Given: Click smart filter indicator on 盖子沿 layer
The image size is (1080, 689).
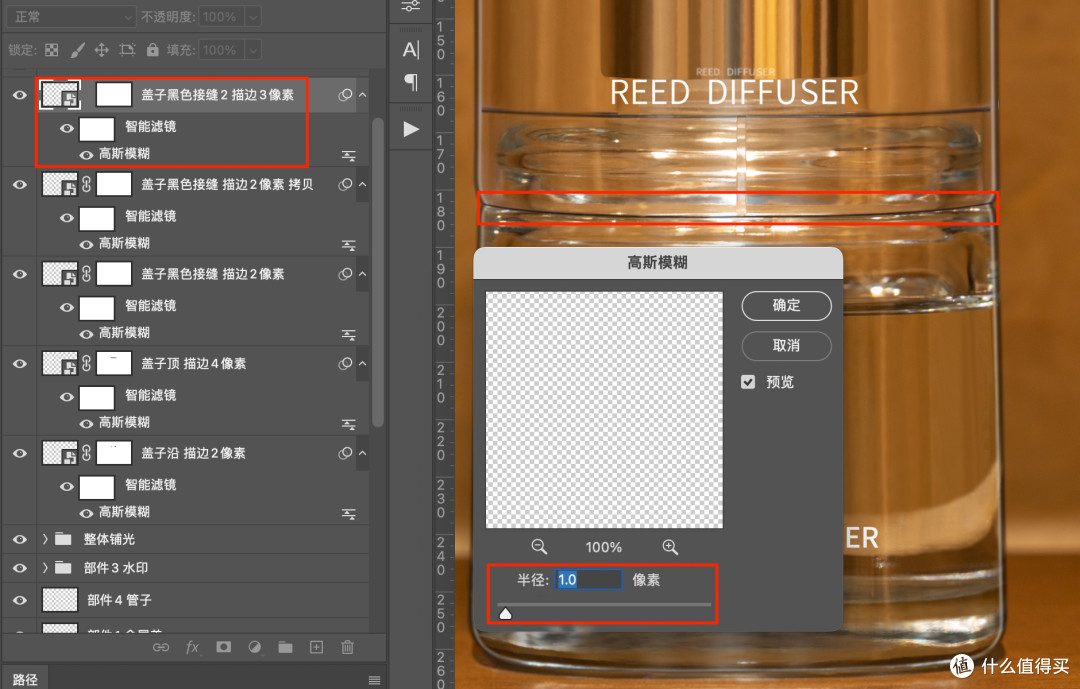Looking at the screenshot, I should (345, 453).
